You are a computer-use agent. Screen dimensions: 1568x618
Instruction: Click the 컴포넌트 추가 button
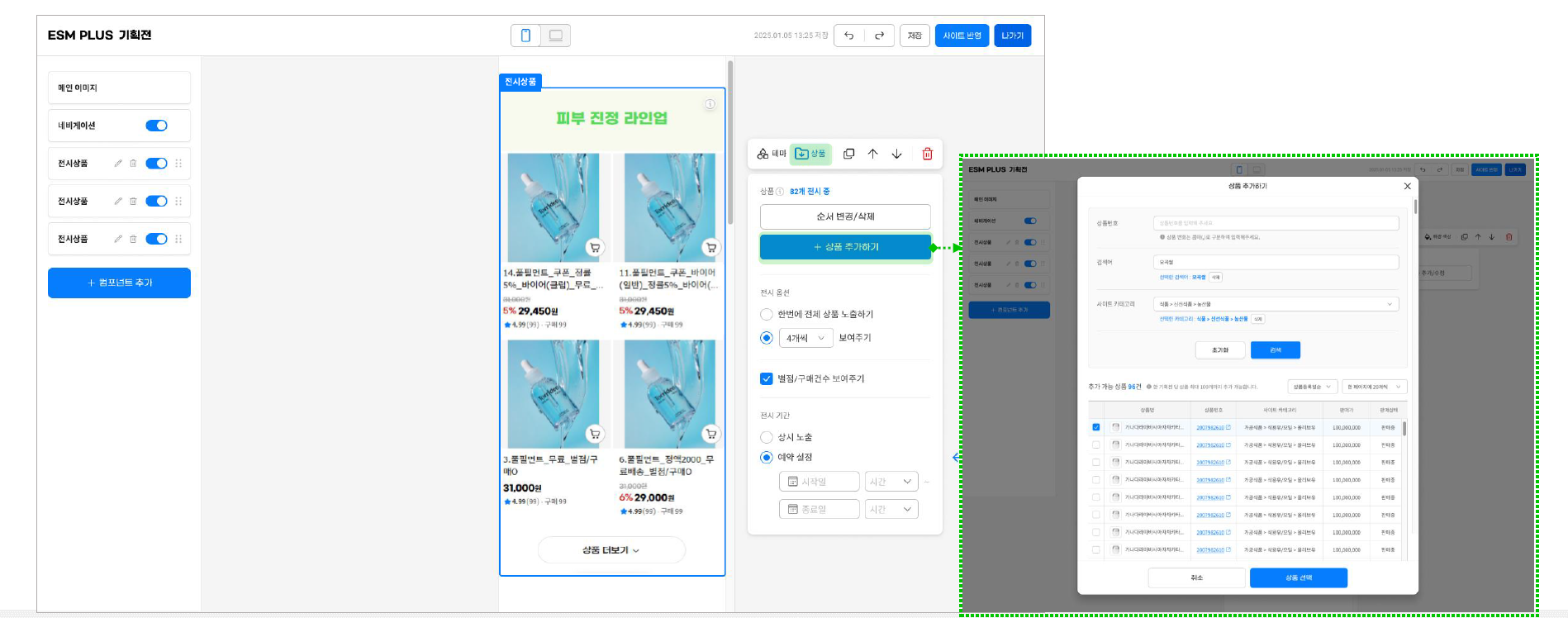point(119,283)
